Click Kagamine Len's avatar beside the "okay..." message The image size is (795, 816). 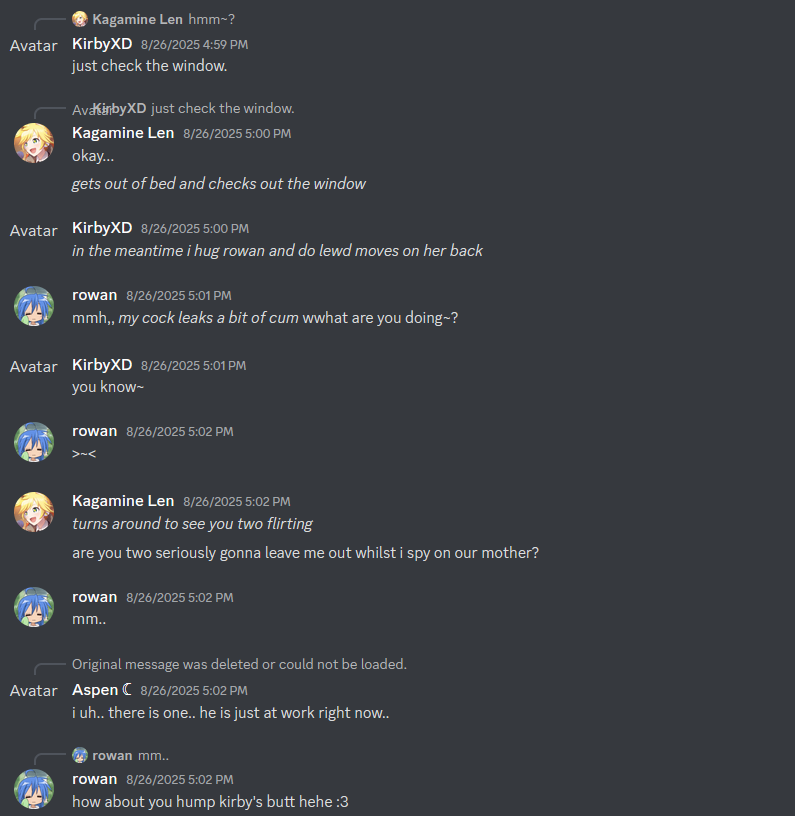click(x=34, y=143)
